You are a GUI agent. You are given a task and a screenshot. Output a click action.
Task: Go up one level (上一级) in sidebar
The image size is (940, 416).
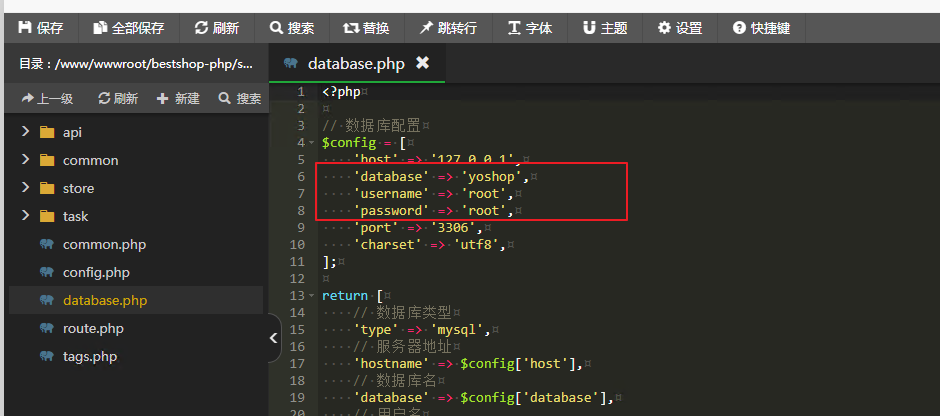coord(47,98)
